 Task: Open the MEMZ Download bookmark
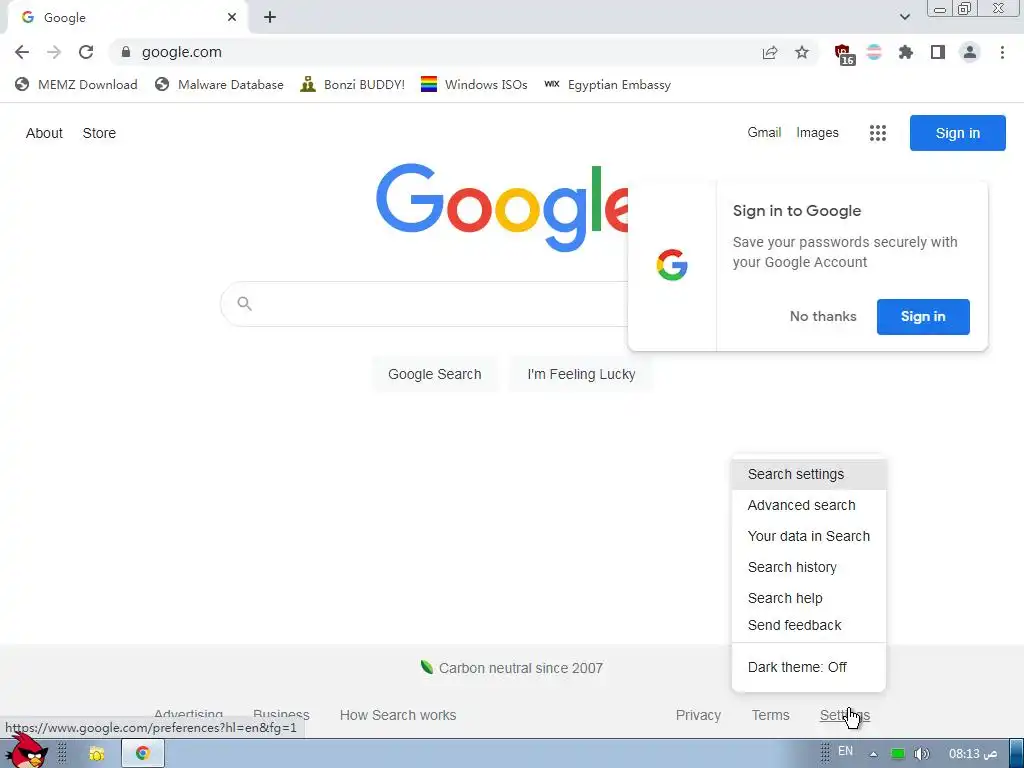[x=76, y=84]
